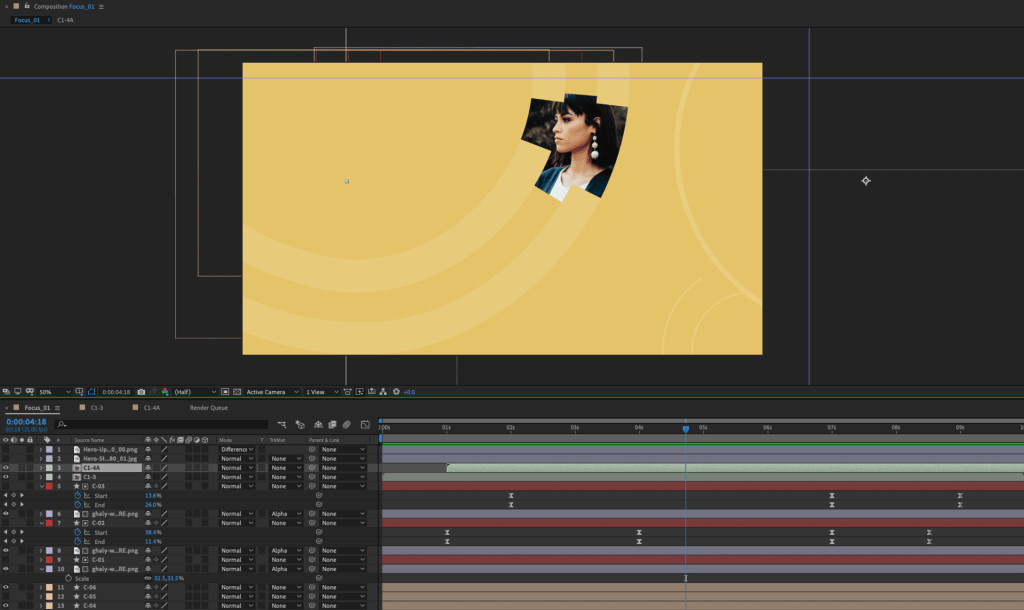
Task: Click the Start property stopwatch under C-03
Action: 78,495
